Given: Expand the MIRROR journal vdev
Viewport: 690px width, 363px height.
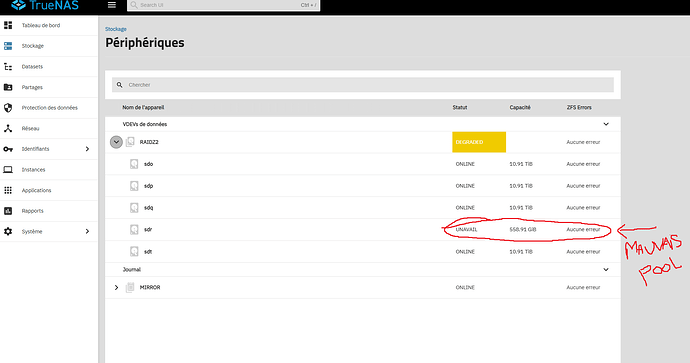Looking at the screenshot, I should (x=116, y=287).
